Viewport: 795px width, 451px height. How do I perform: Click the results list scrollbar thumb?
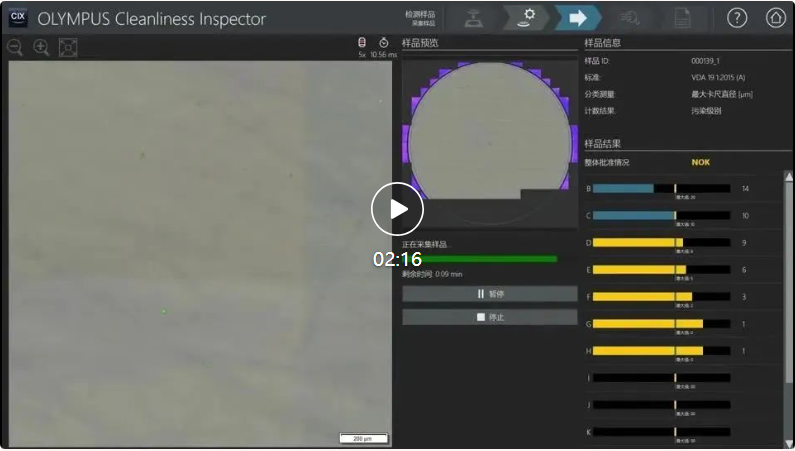[x=788, y=281]
